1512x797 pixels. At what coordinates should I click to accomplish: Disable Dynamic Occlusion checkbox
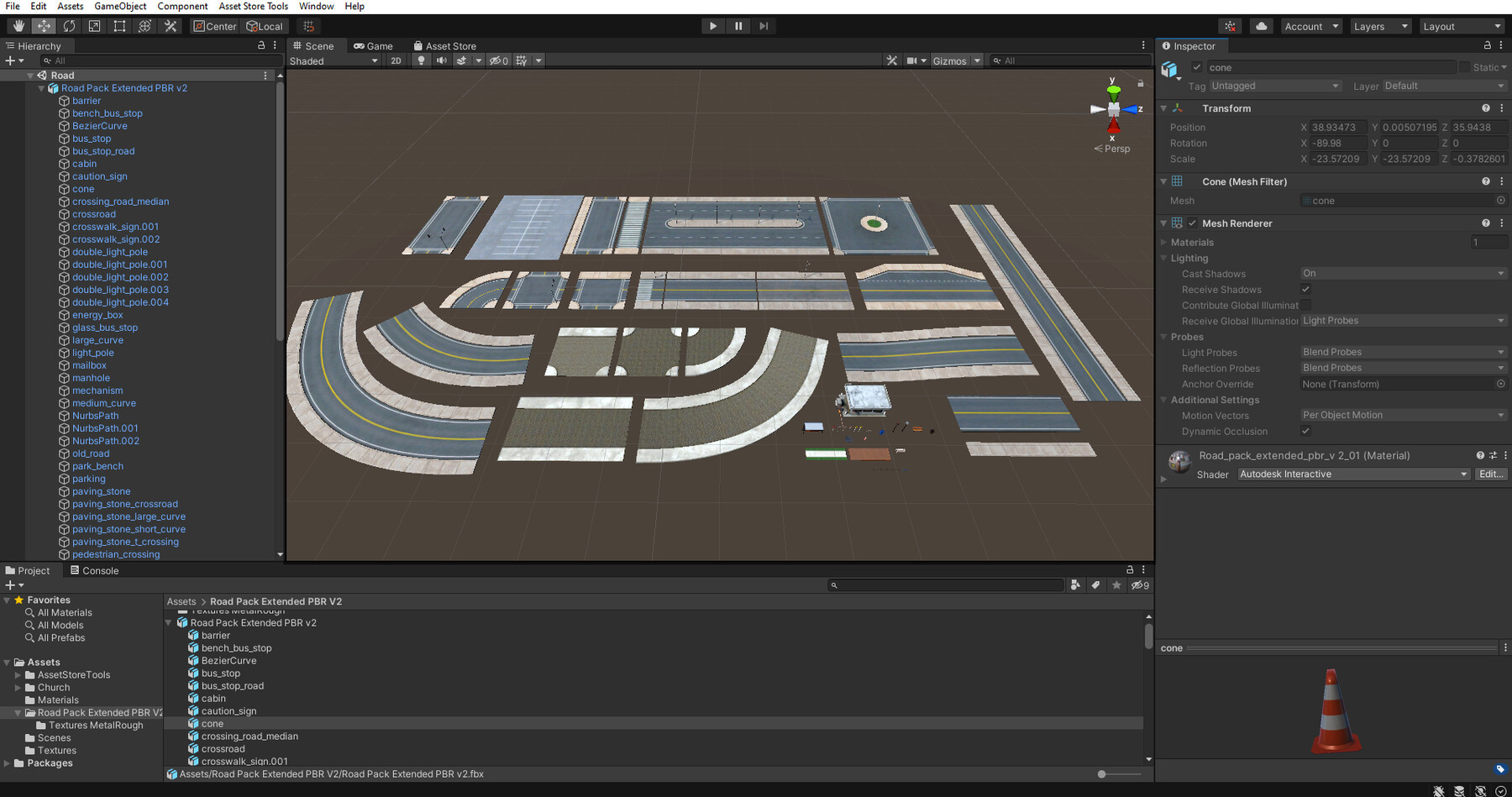tap(1305, 431)
